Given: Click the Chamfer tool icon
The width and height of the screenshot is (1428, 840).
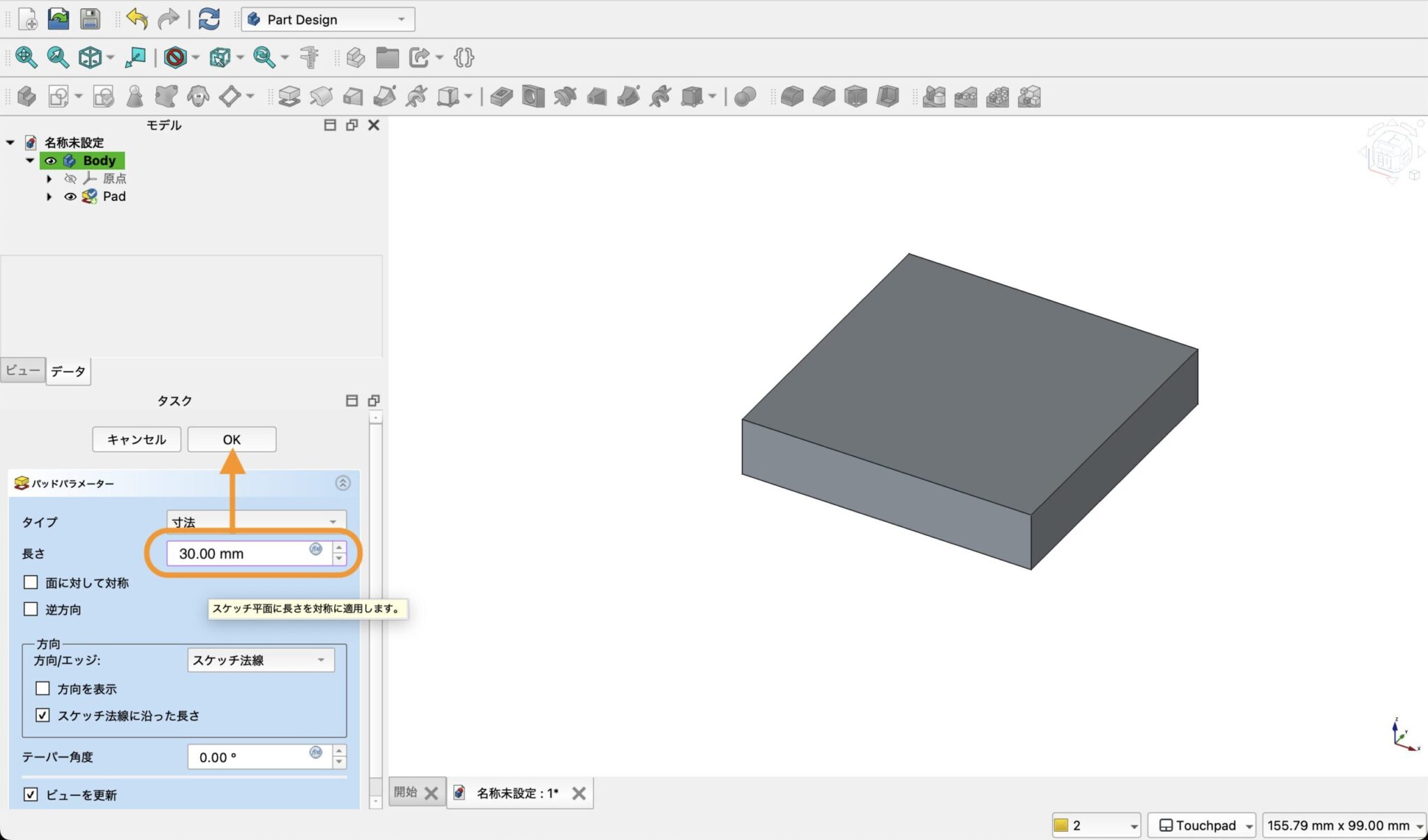Looking at the screenshot, I should [x=824, y=96].
